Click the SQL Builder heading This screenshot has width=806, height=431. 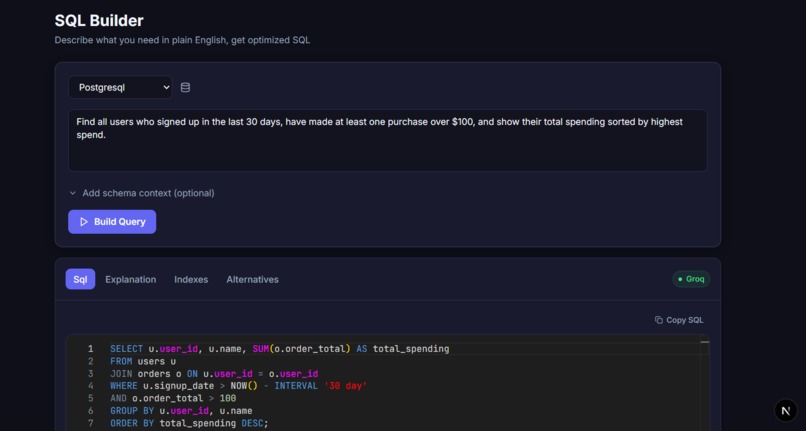pos(99,21)
